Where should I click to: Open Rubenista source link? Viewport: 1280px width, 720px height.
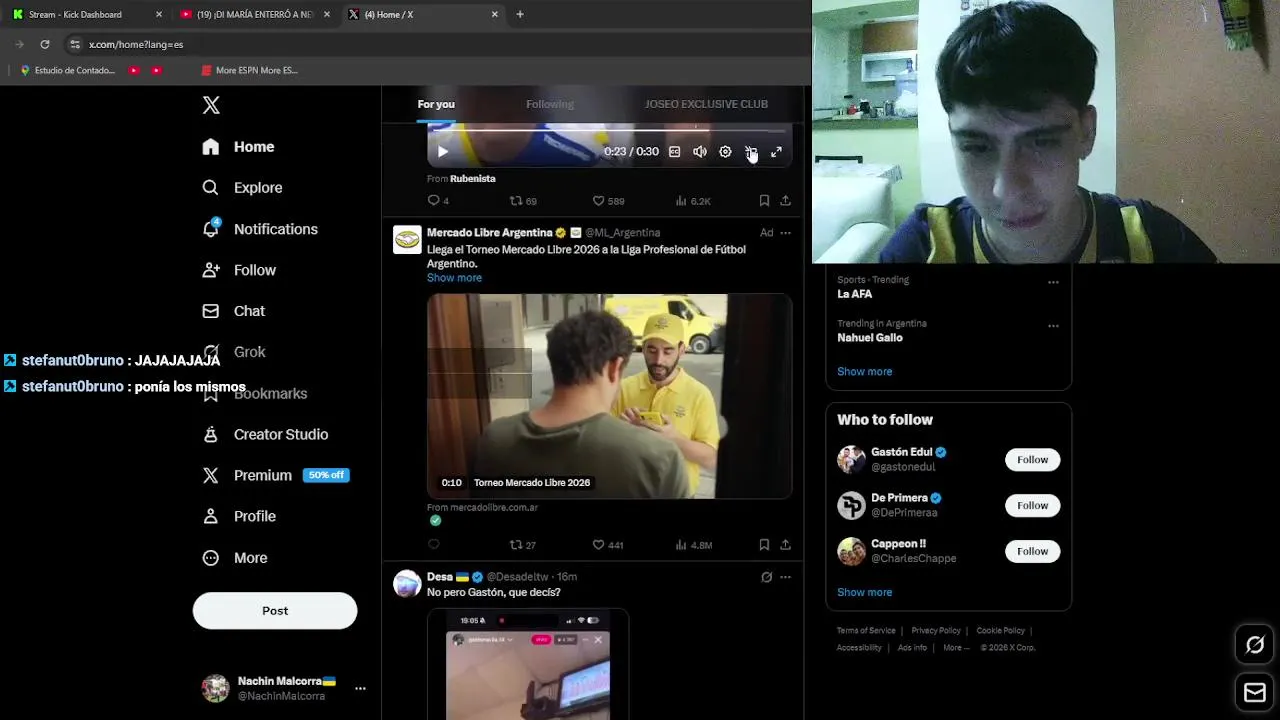click(472, 179)
